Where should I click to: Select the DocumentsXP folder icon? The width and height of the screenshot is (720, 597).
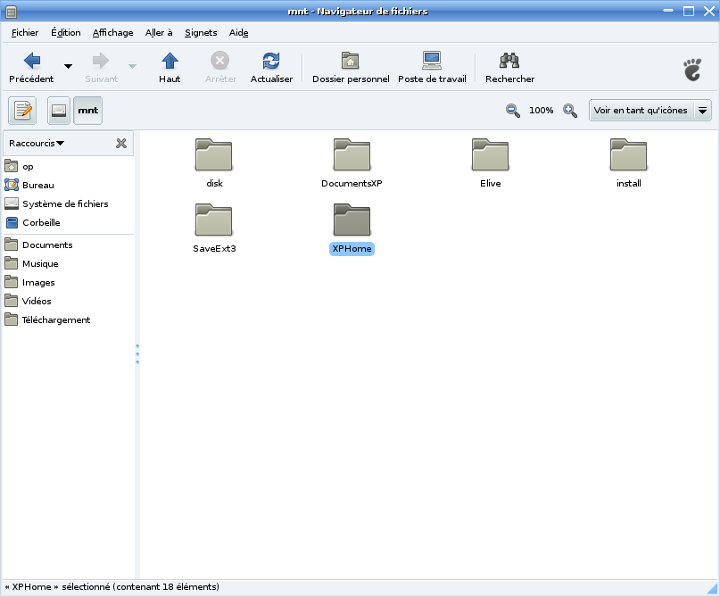[352, 154]
